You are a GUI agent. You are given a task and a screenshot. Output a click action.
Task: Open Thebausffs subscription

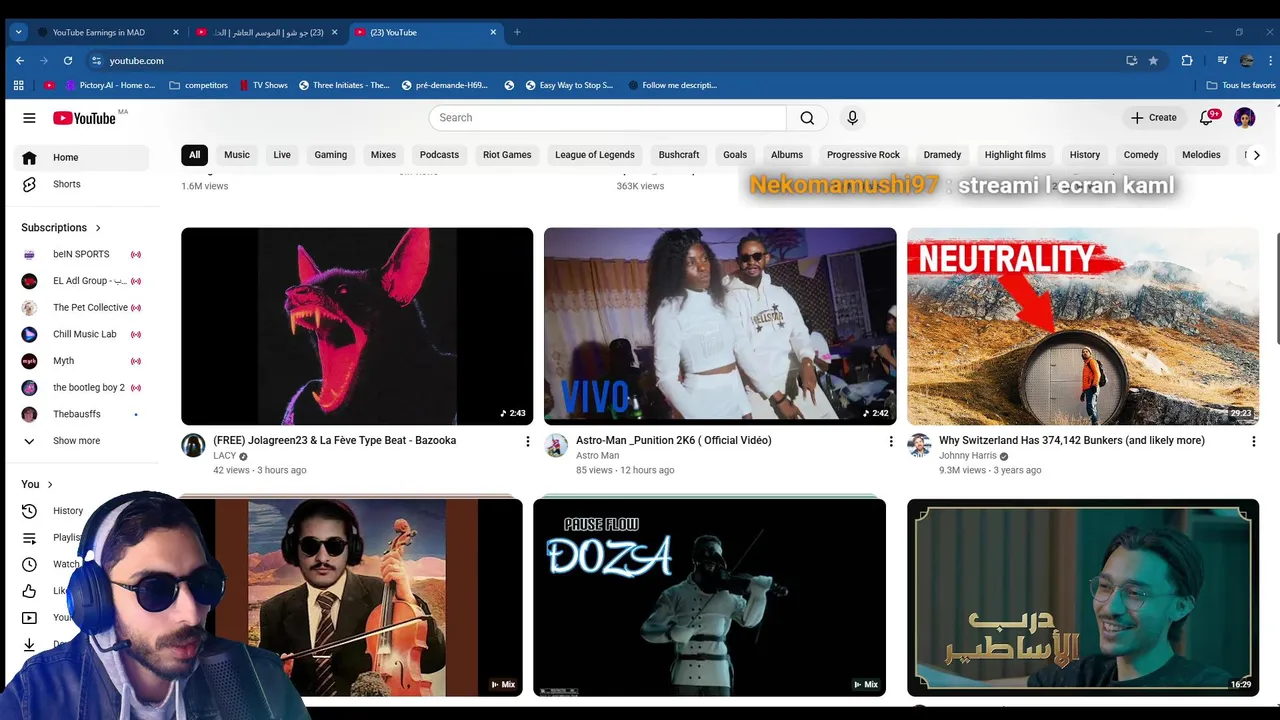point(81,414)
